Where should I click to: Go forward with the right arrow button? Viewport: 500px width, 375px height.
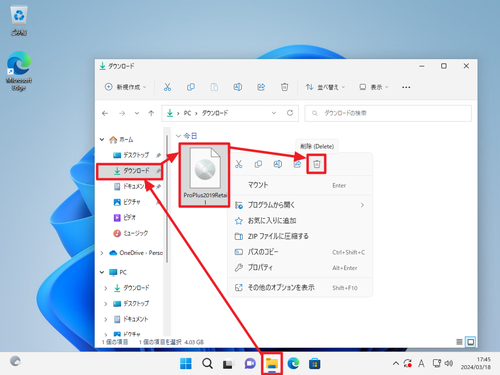(x=122, y=113)
